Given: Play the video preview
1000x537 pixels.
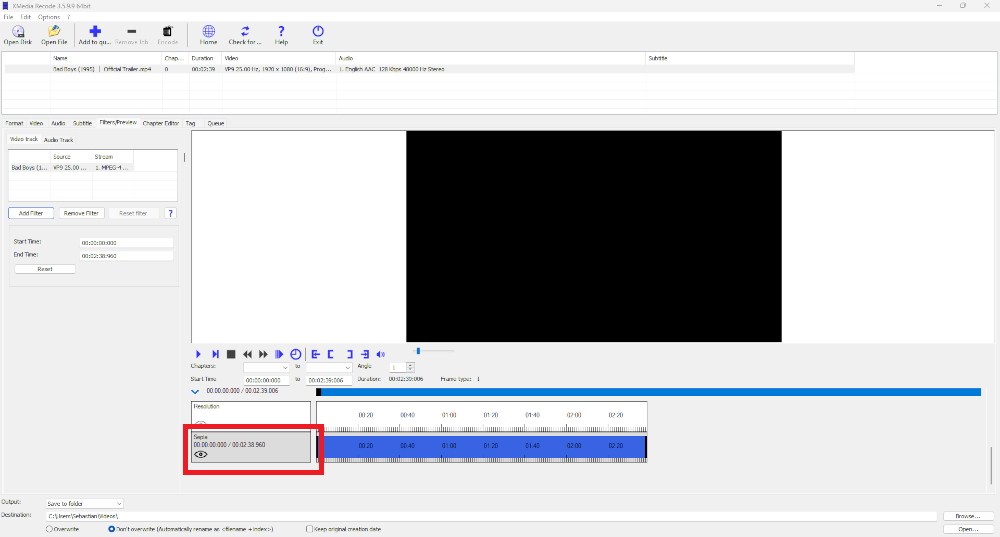Looking at the screenshot, I should pos(198,354).
